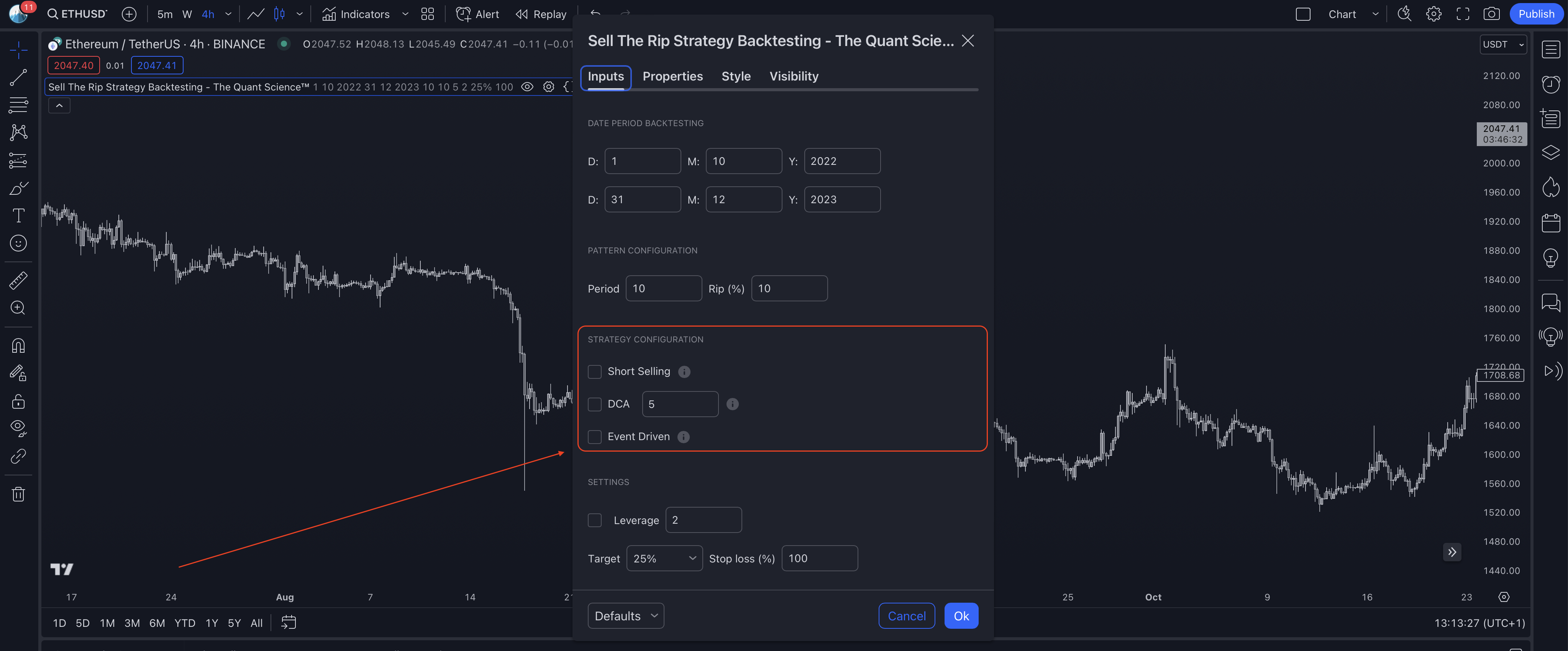Image resolution: width=1568 pixels, height=651 pixels.
Task: Click the trash Remove objects icon
Action: pos(18,494)
